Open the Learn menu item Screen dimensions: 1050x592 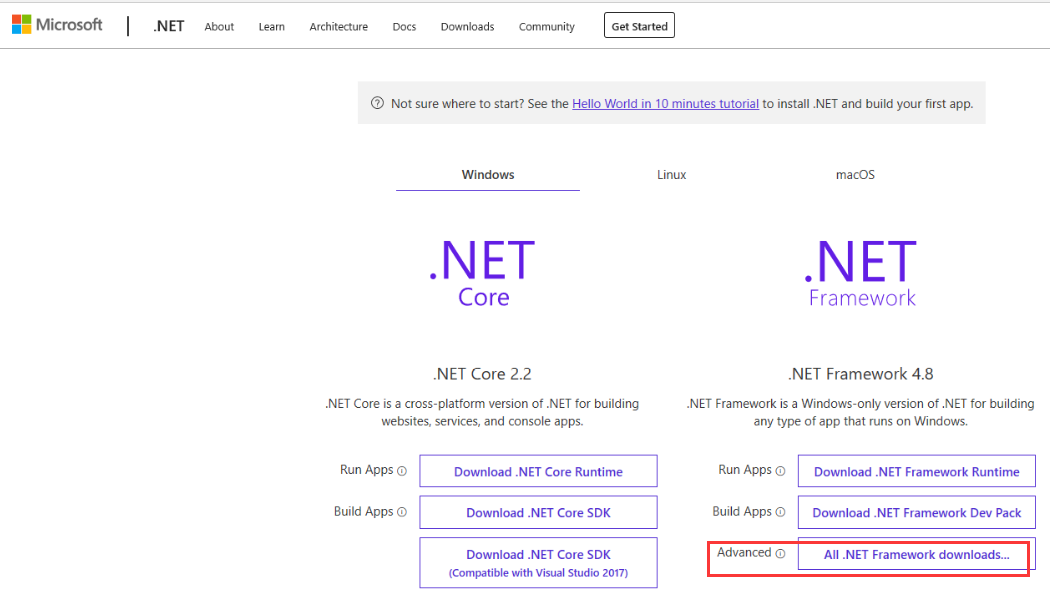[x=271, y=27]
